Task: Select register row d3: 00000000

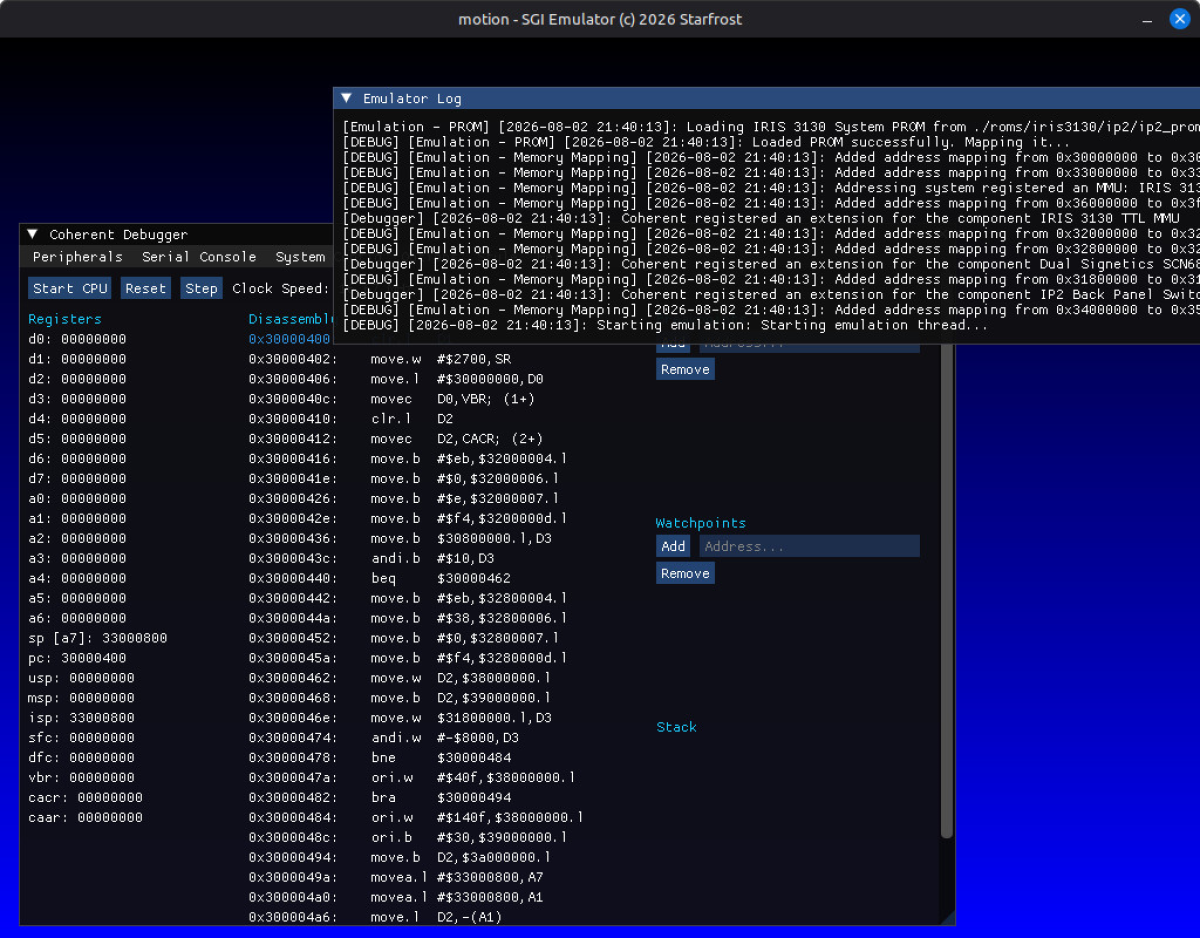Action: (x=77, y=399)
